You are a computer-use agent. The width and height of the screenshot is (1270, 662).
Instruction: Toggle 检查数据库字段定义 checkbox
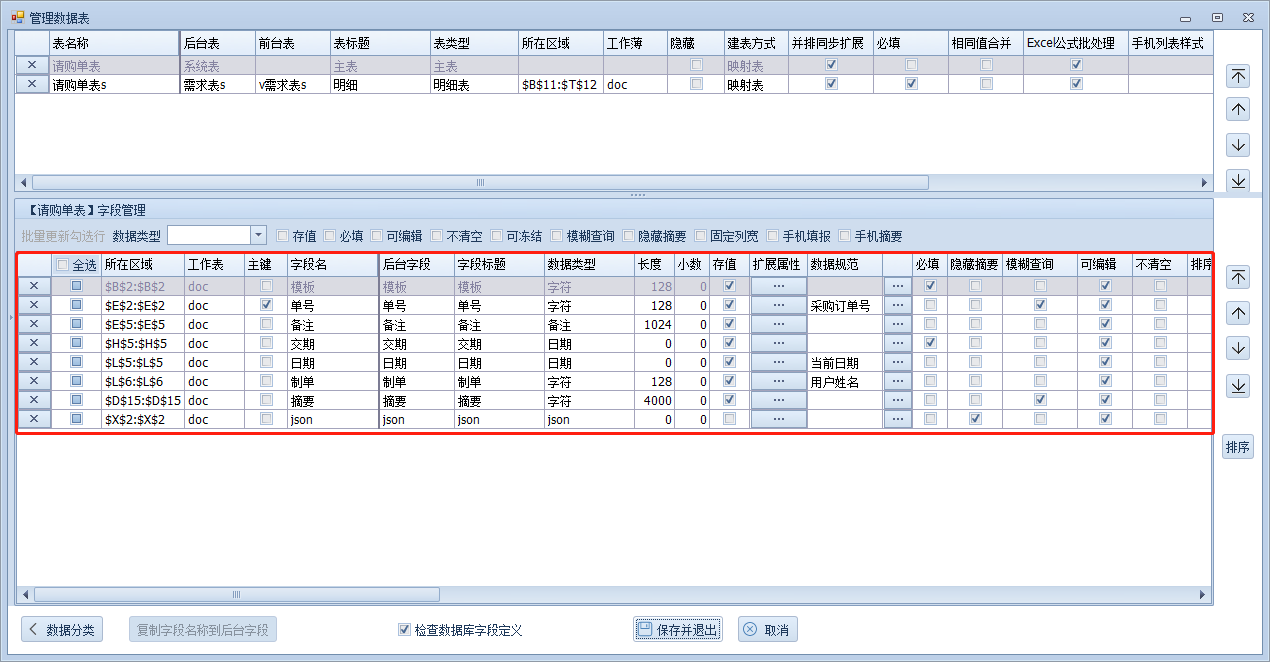[404, 630]
